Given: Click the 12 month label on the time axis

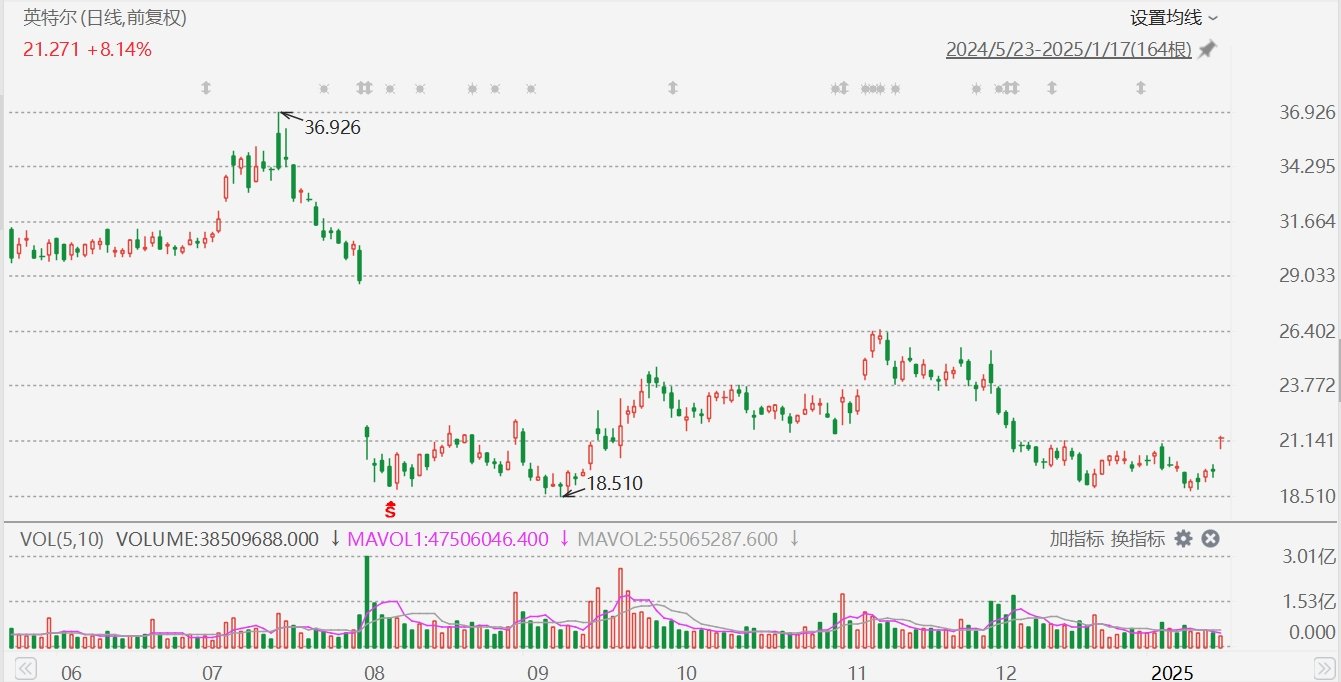Looking at the screenshot, I should [x=1005, y=671].
